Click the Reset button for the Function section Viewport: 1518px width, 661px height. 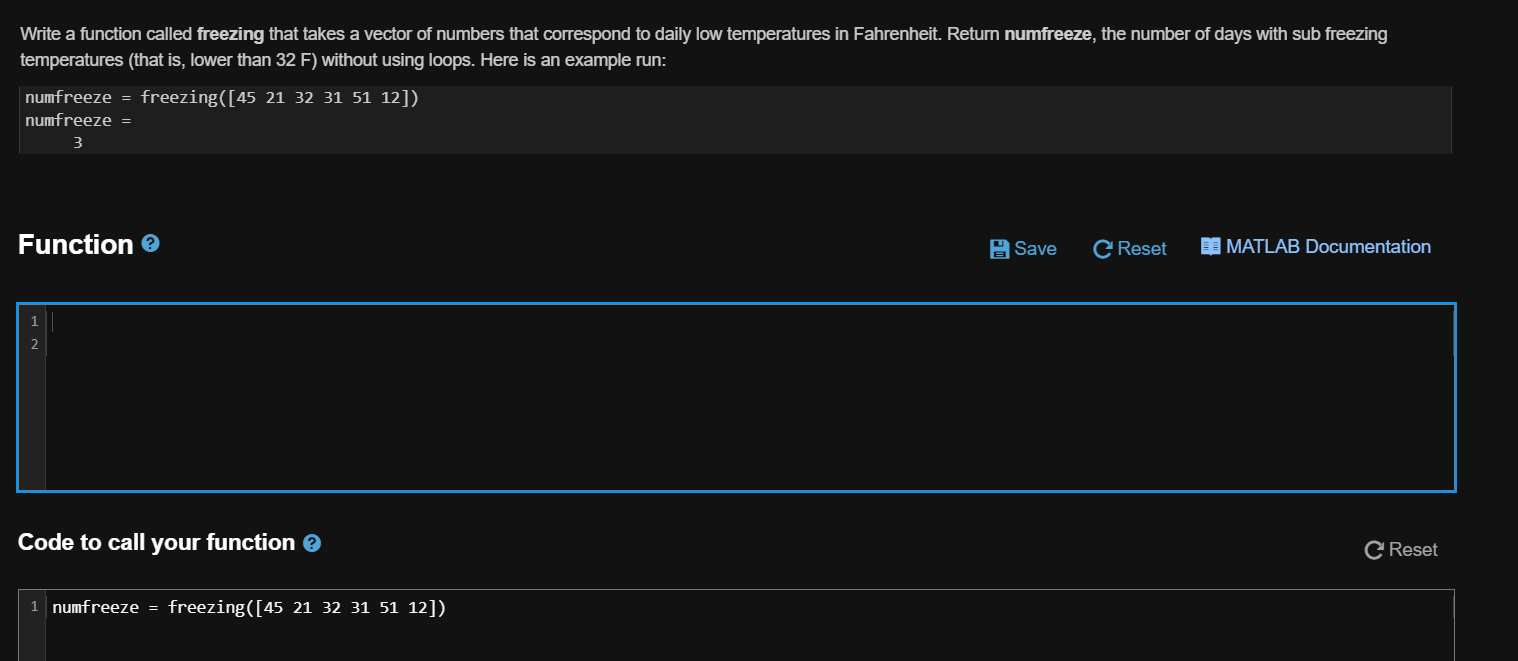1129,248
